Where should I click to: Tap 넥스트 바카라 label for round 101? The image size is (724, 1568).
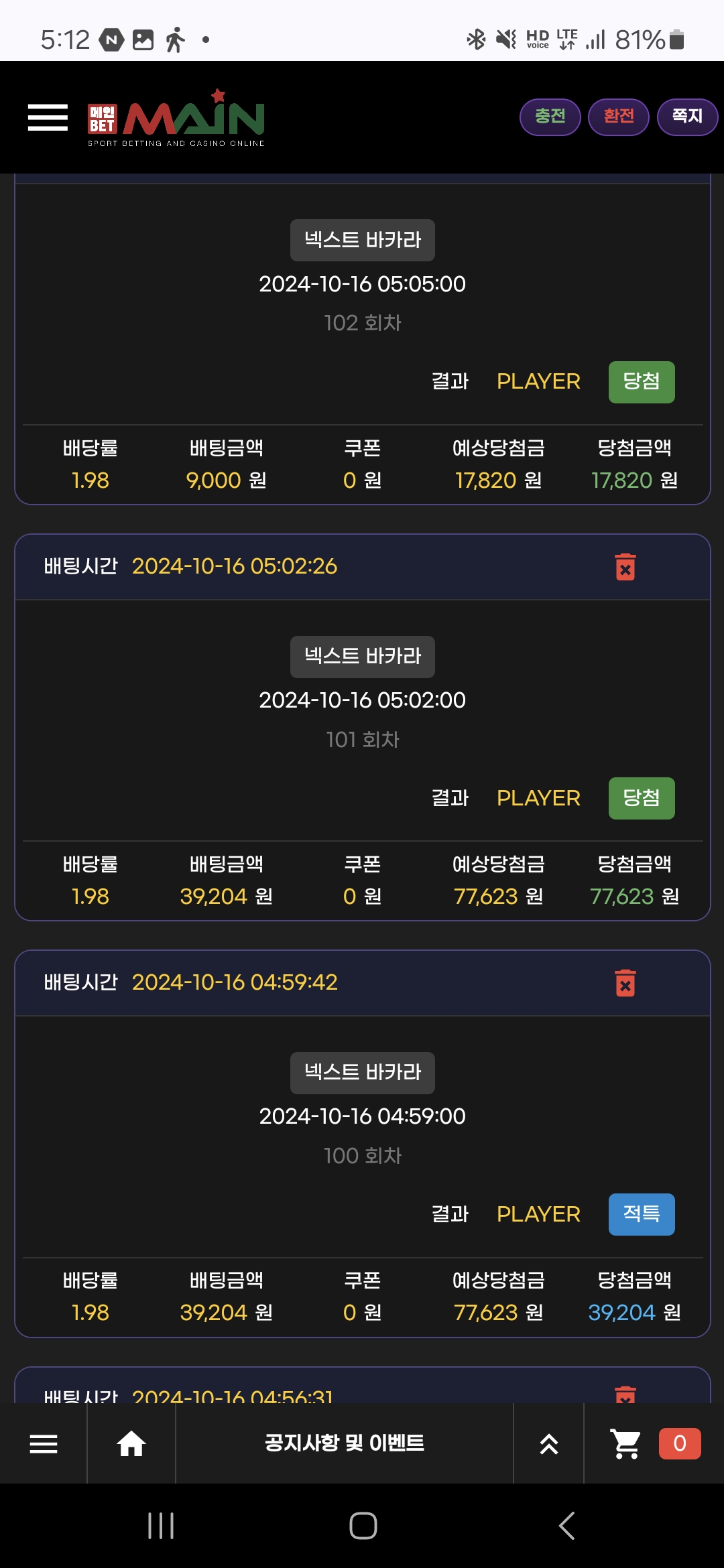pyautogui.click(x=362, y=656)
